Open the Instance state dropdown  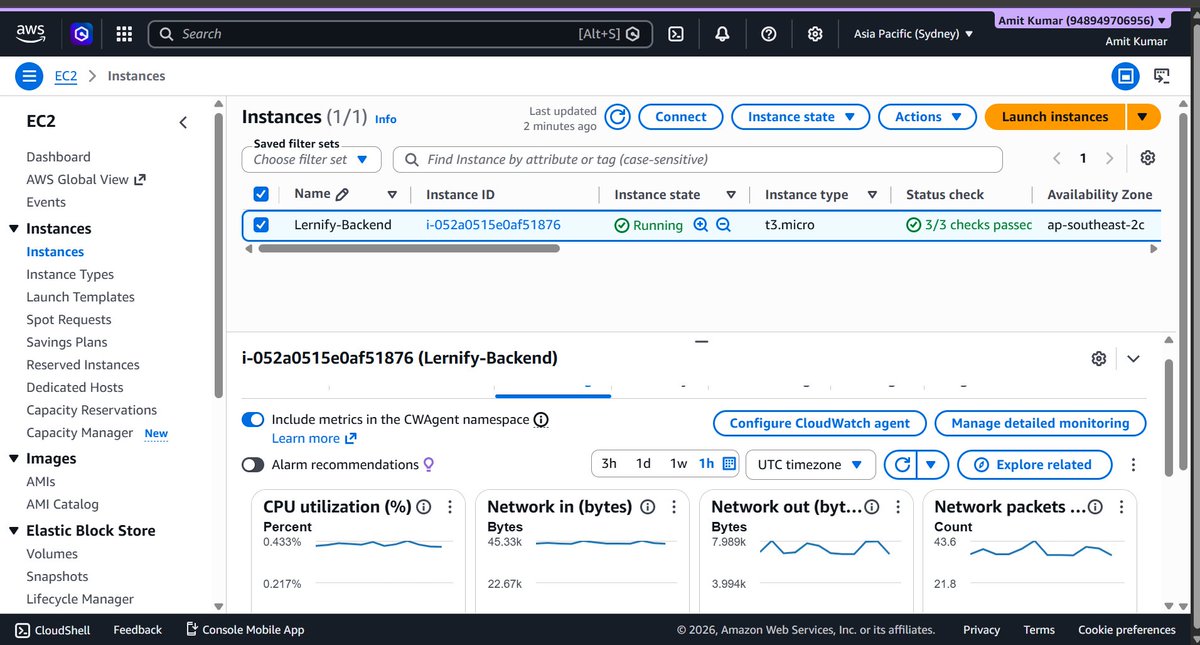point(801,117)
